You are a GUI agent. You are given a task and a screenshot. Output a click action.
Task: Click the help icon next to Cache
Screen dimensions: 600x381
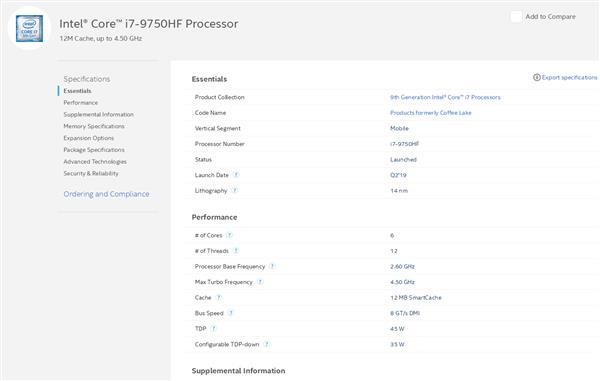[218, 297]
